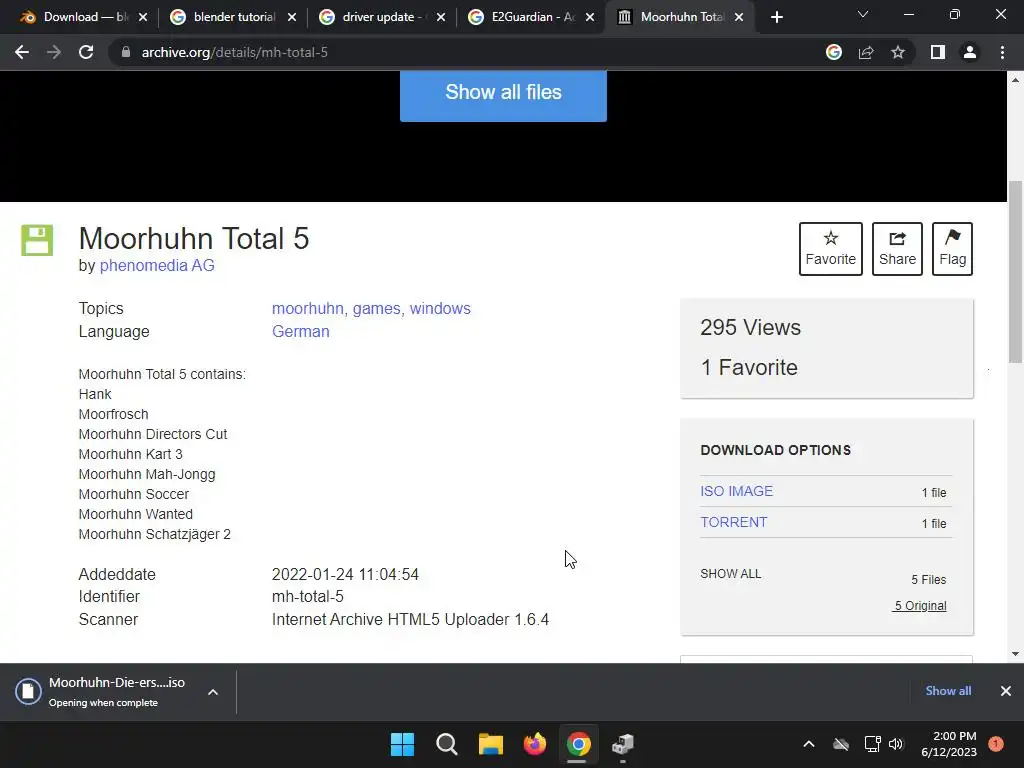1024x768 pixels.
Task: Open the TORRENT download link
Action: [x=733, y=522]
